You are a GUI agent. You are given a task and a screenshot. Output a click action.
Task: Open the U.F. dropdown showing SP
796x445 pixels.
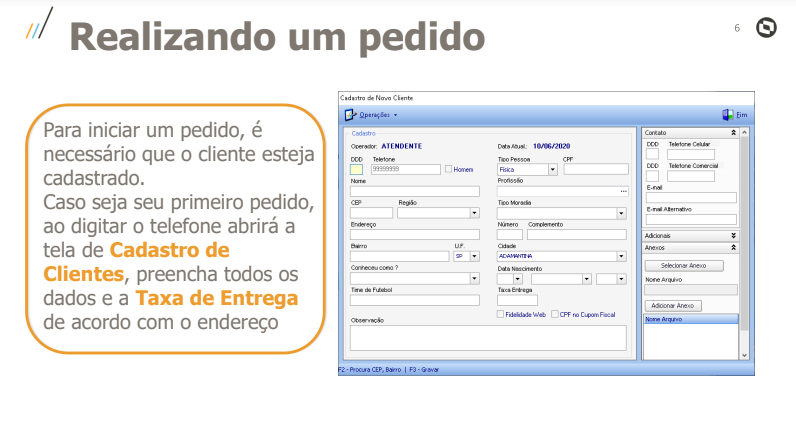(x=475, y=256)
